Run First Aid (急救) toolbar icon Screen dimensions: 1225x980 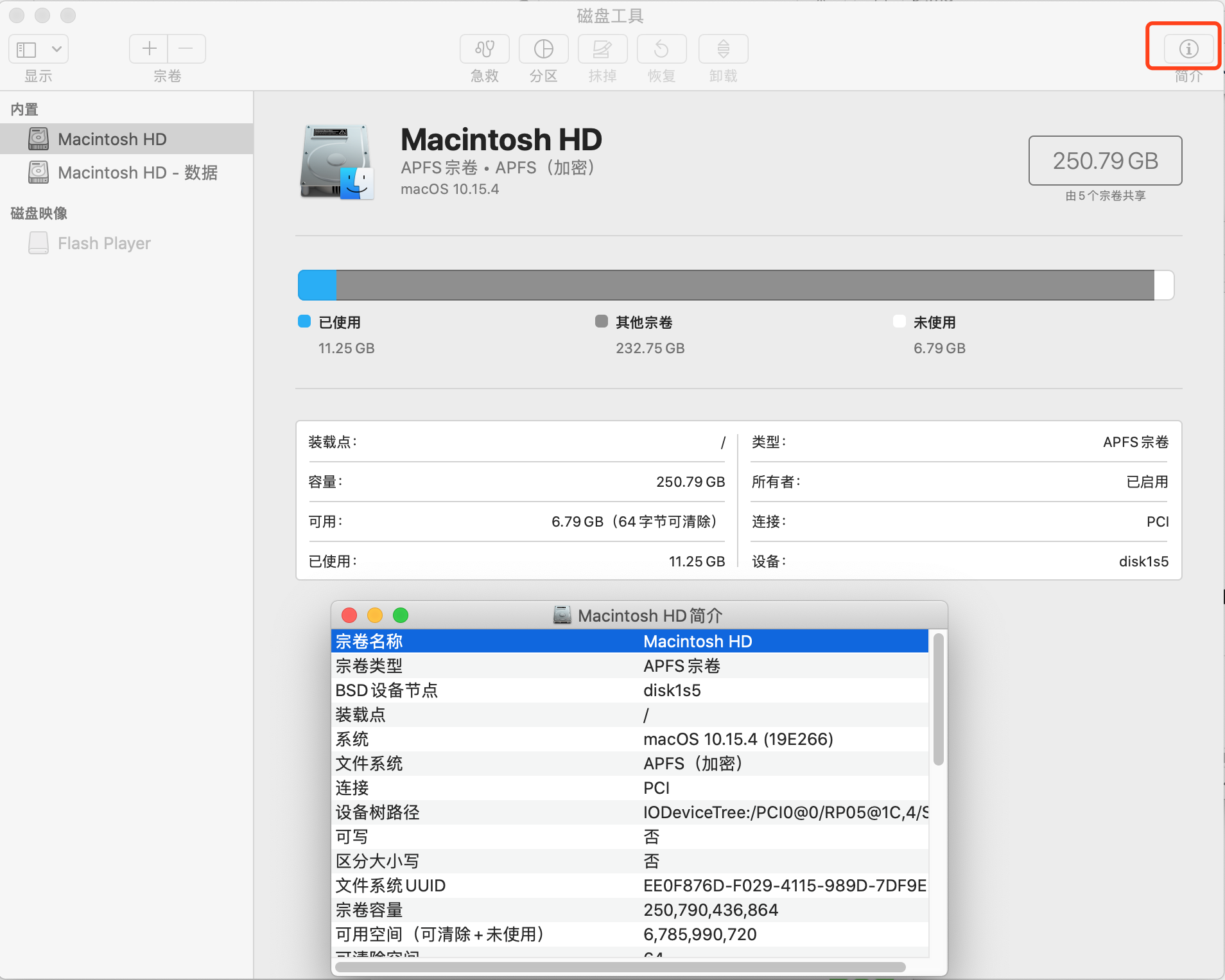[485, 49]
